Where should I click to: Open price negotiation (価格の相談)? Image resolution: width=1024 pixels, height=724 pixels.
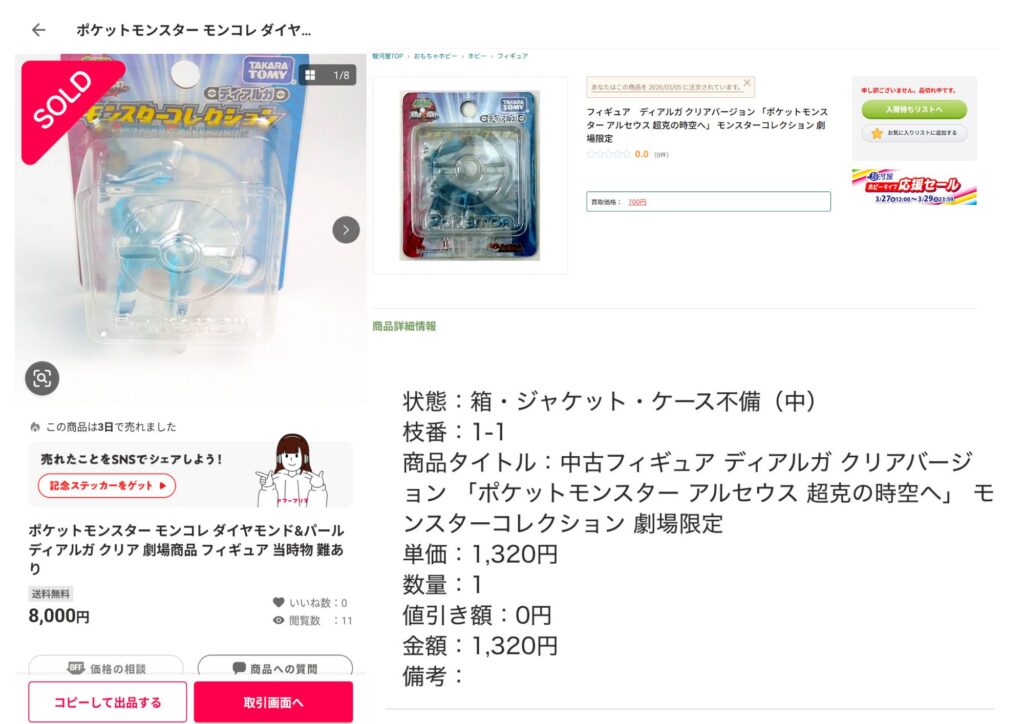pyautogui.click(x=106, y=668)
